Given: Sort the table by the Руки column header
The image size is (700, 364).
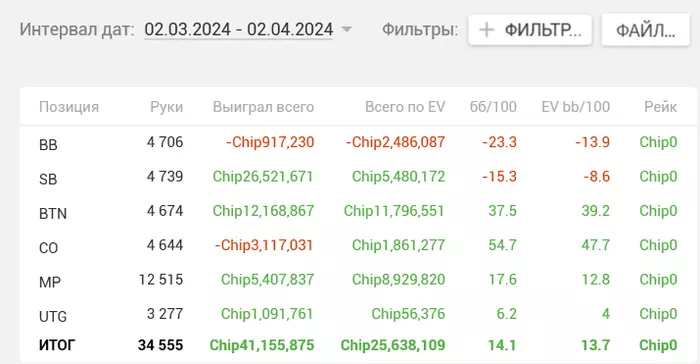Looking at the screenshot, I should 167,107.
